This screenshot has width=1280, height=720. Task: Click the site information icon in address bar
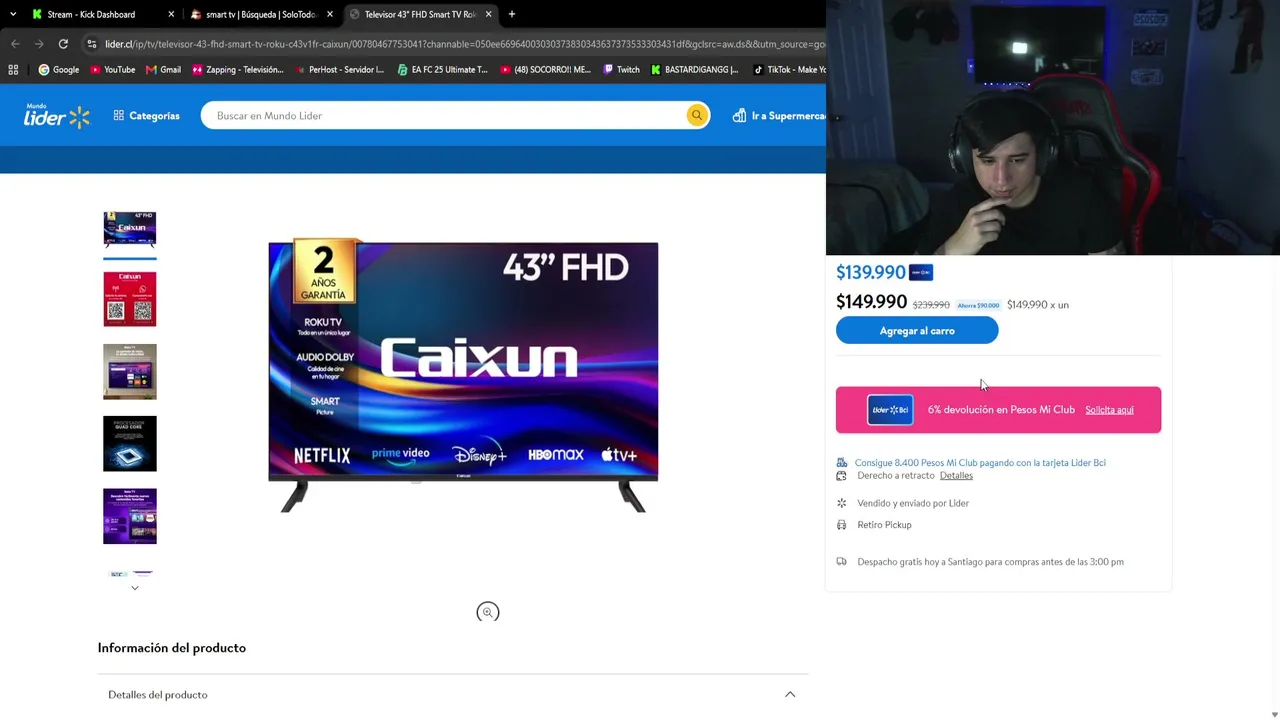point(92,44)
